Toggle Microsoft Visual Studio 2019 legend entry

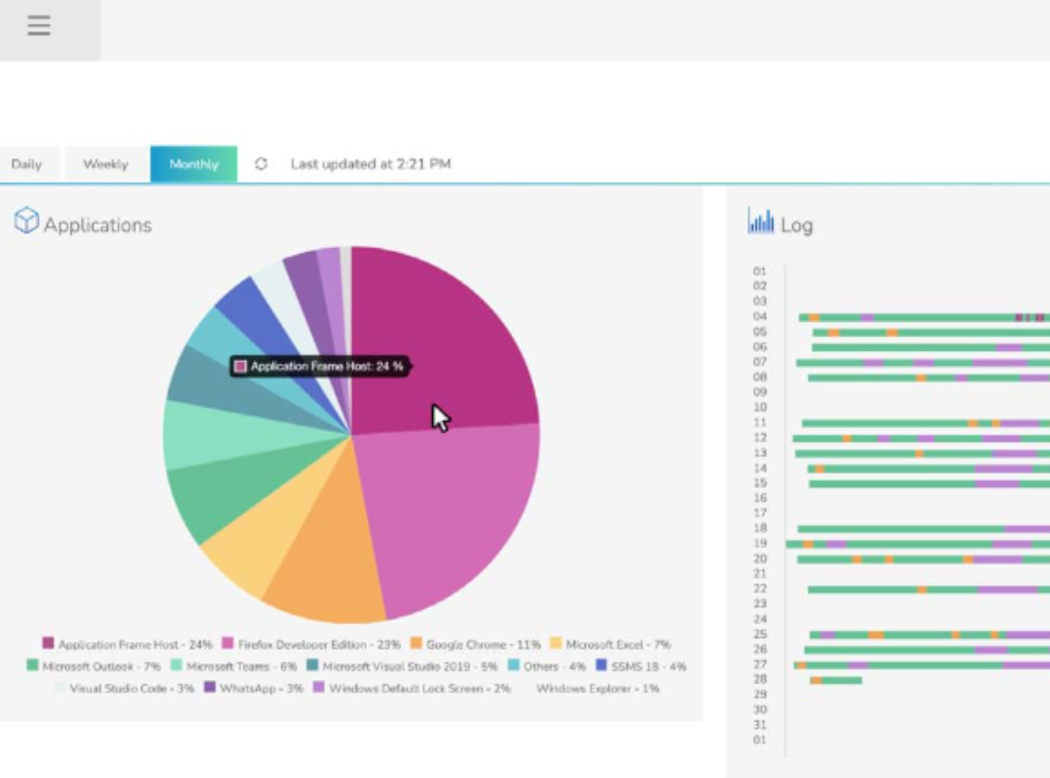click(402, 666)
